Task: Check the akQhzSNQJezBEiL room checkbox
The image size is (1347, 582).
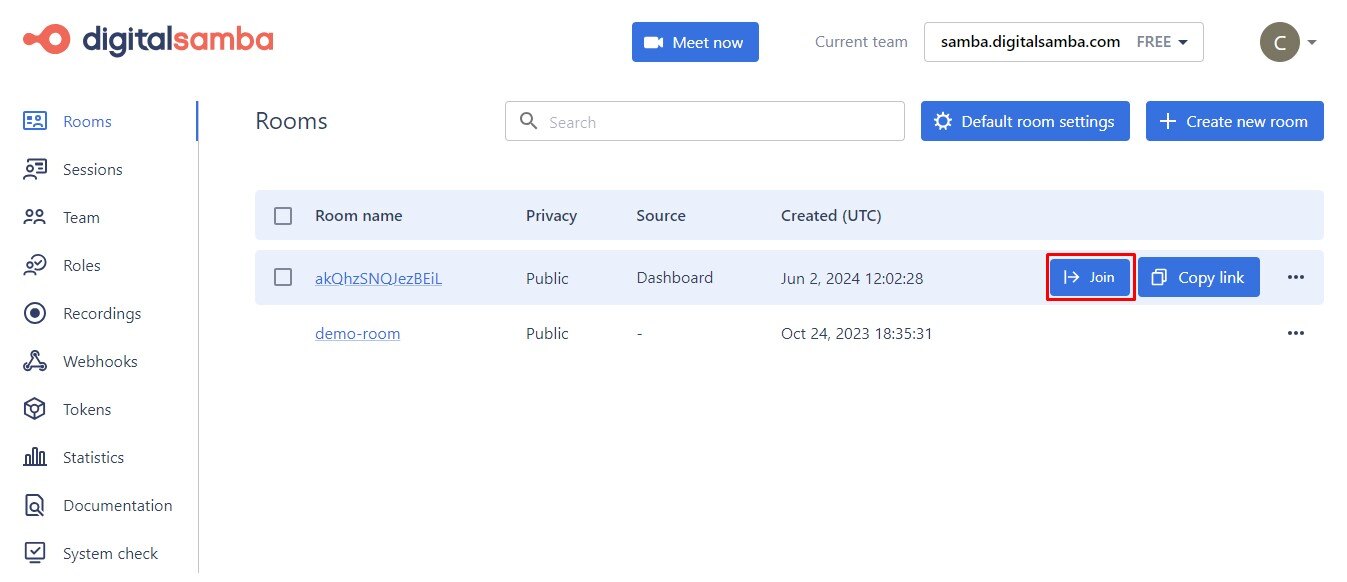Action: tap(283, 277)
